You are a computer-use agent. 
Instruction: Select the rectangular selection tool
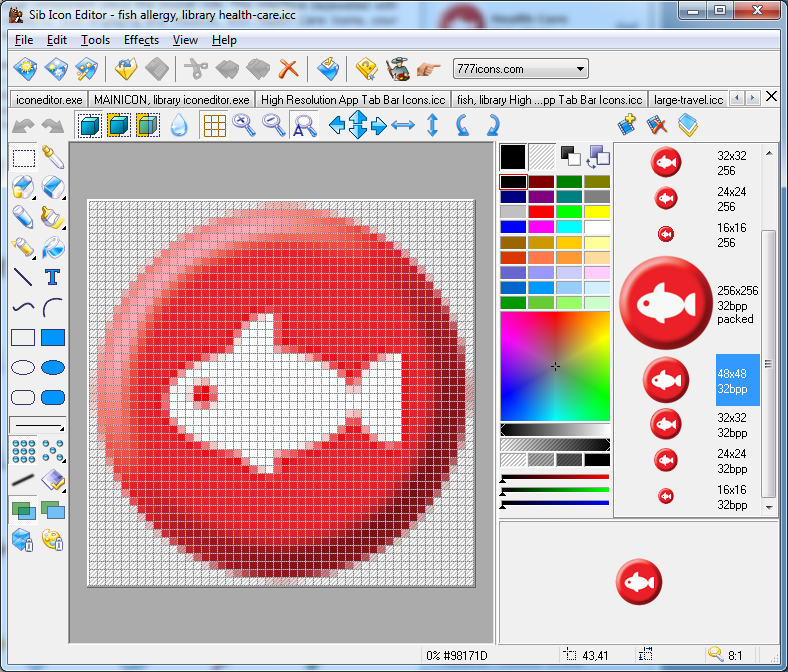pos(23,158)
